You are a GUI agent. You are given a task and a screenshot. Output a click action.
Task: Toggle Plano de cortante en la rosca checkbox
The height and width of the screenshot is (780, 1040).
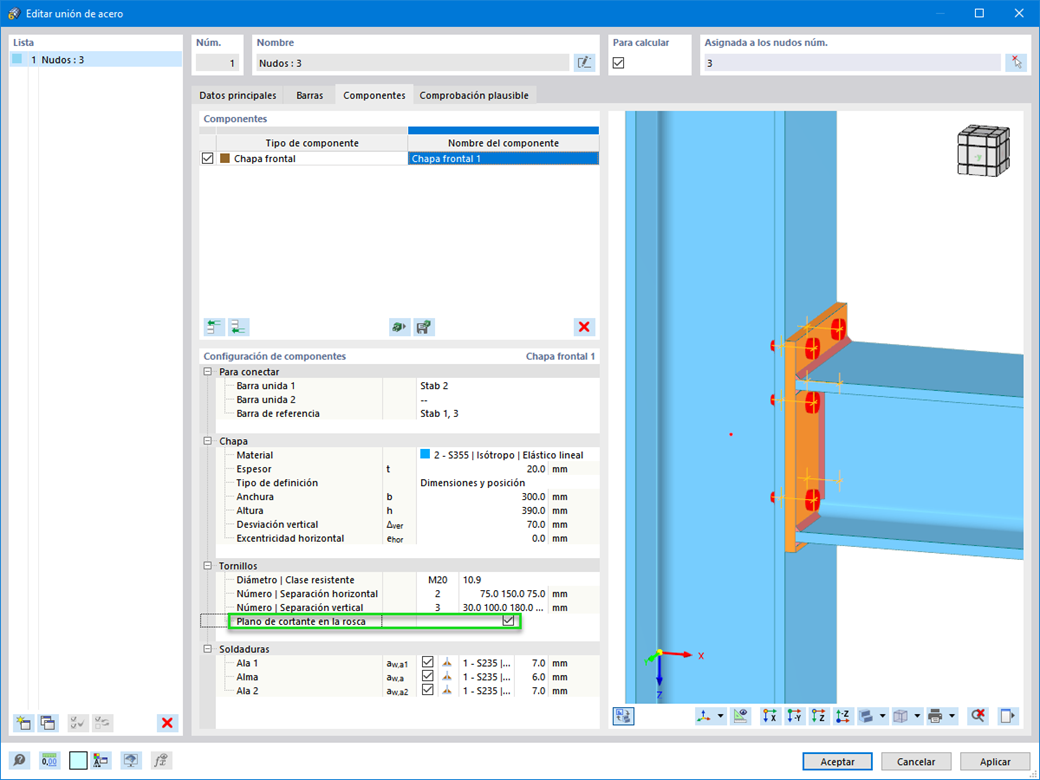click(508, 621)
